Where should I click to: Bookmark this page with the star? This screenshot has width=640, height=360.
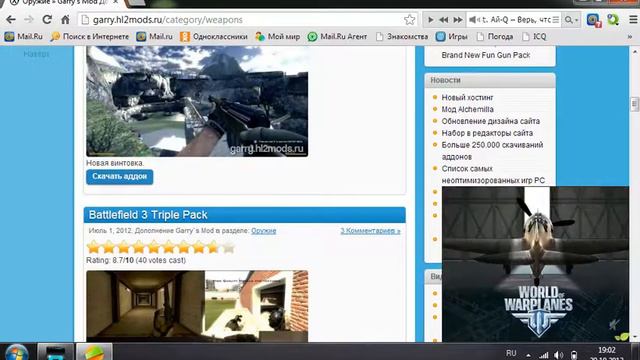coord(409,20)
